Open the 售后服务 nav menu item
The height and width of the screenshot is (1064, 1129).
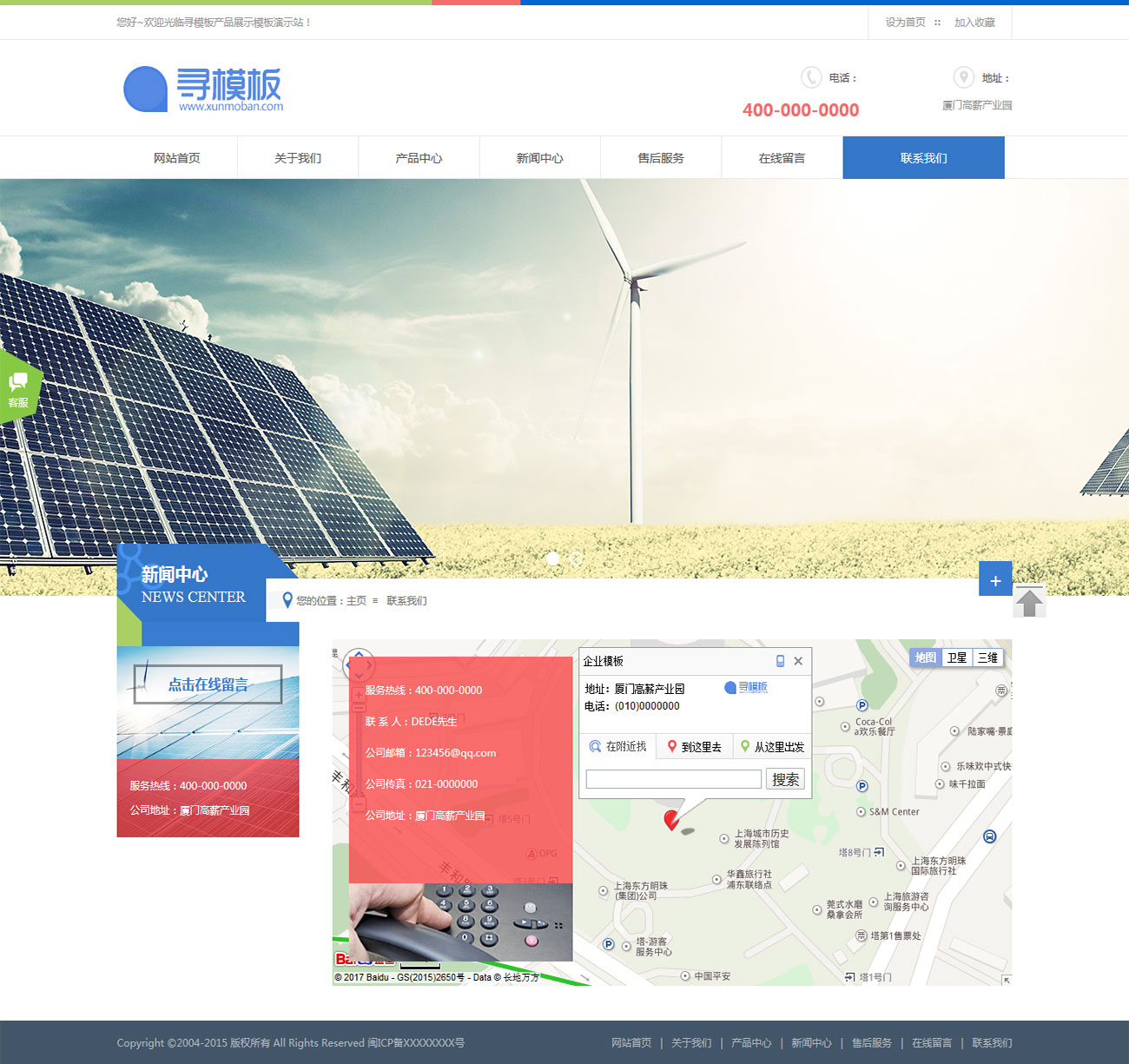click(661, 158)
